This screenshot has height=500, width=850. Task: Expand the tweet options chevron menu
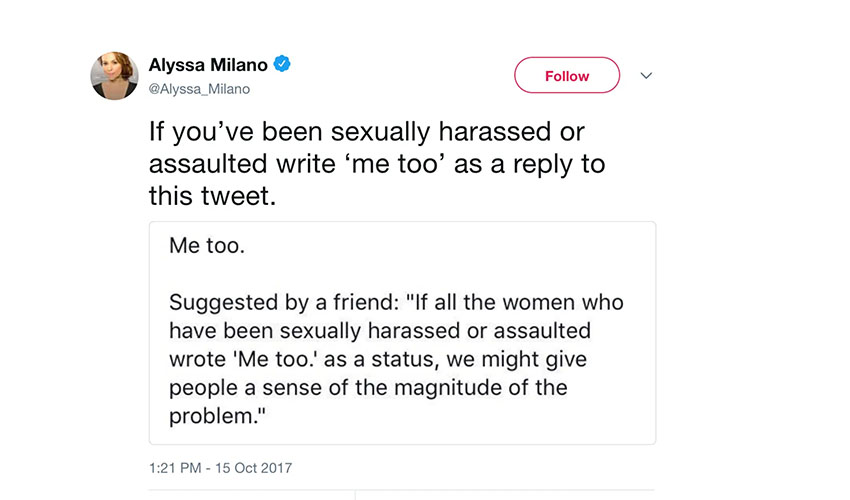click(646, 76)
